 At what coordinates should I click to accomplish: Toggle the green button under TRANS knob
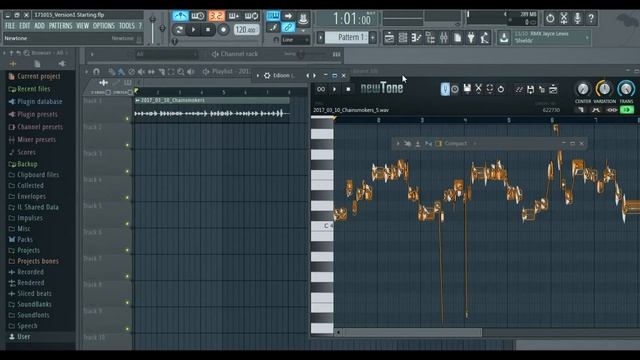point(627,110)
